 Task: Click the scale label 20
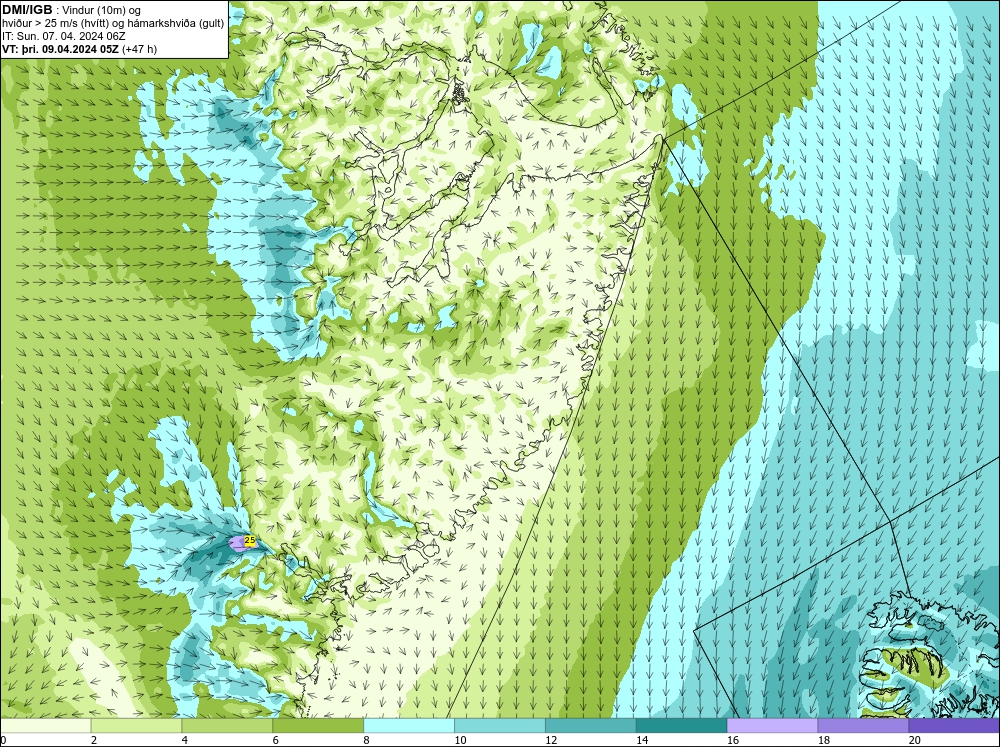point(915,740)
